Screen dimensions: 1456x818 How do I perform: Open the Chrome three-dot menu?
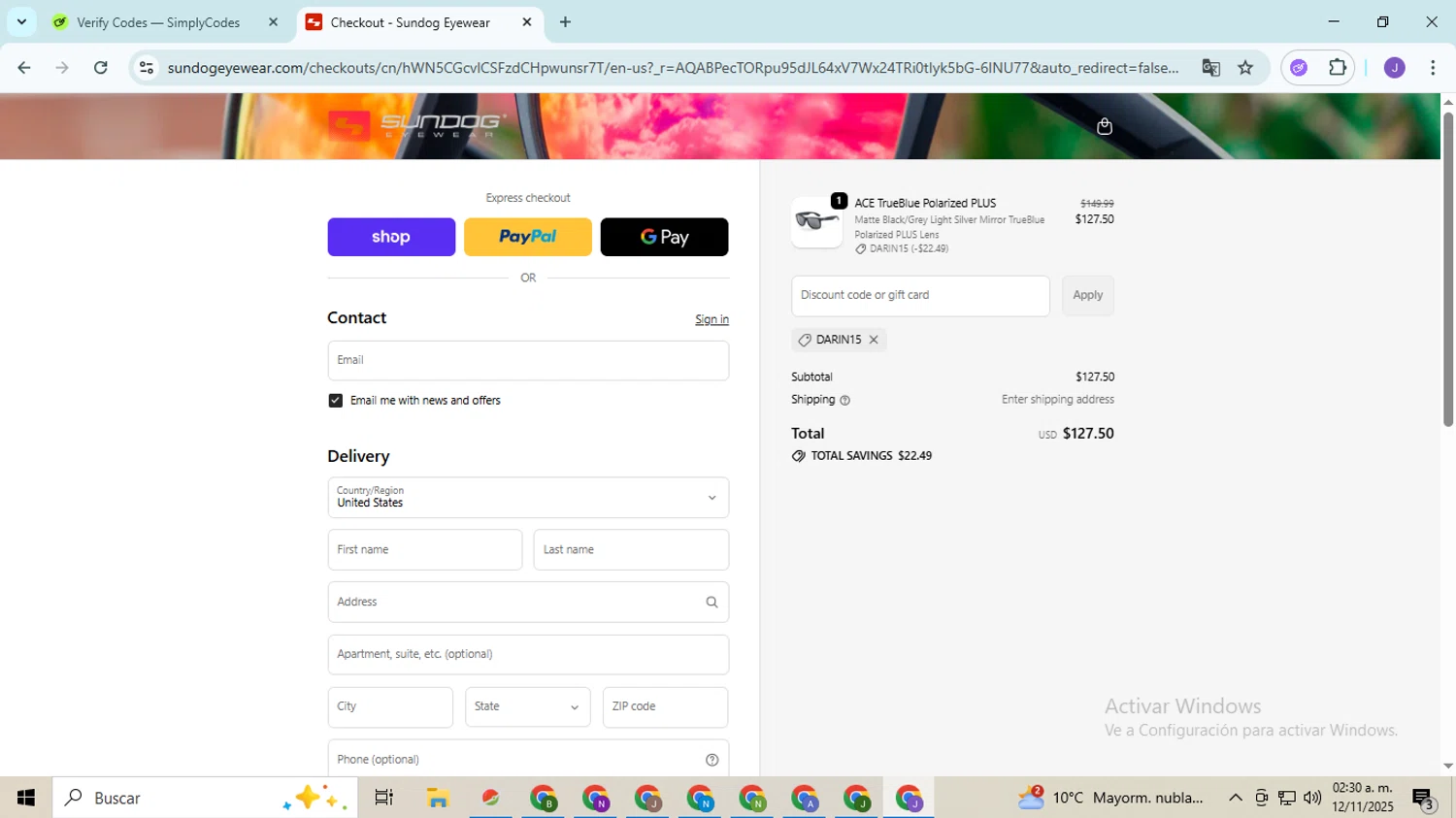click(x=1433, y=68)
